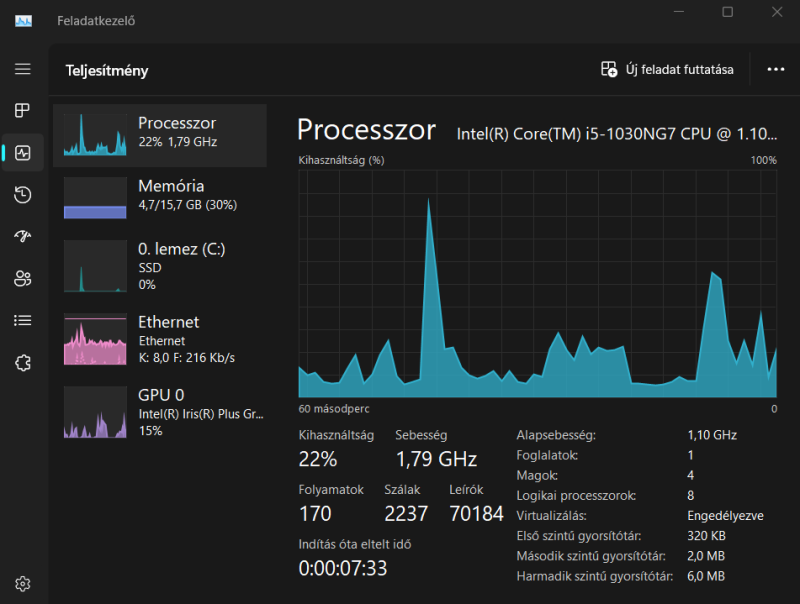Select the Memória performance item
Viewport: 800px width, 604px height.
[x=160, y=198]
